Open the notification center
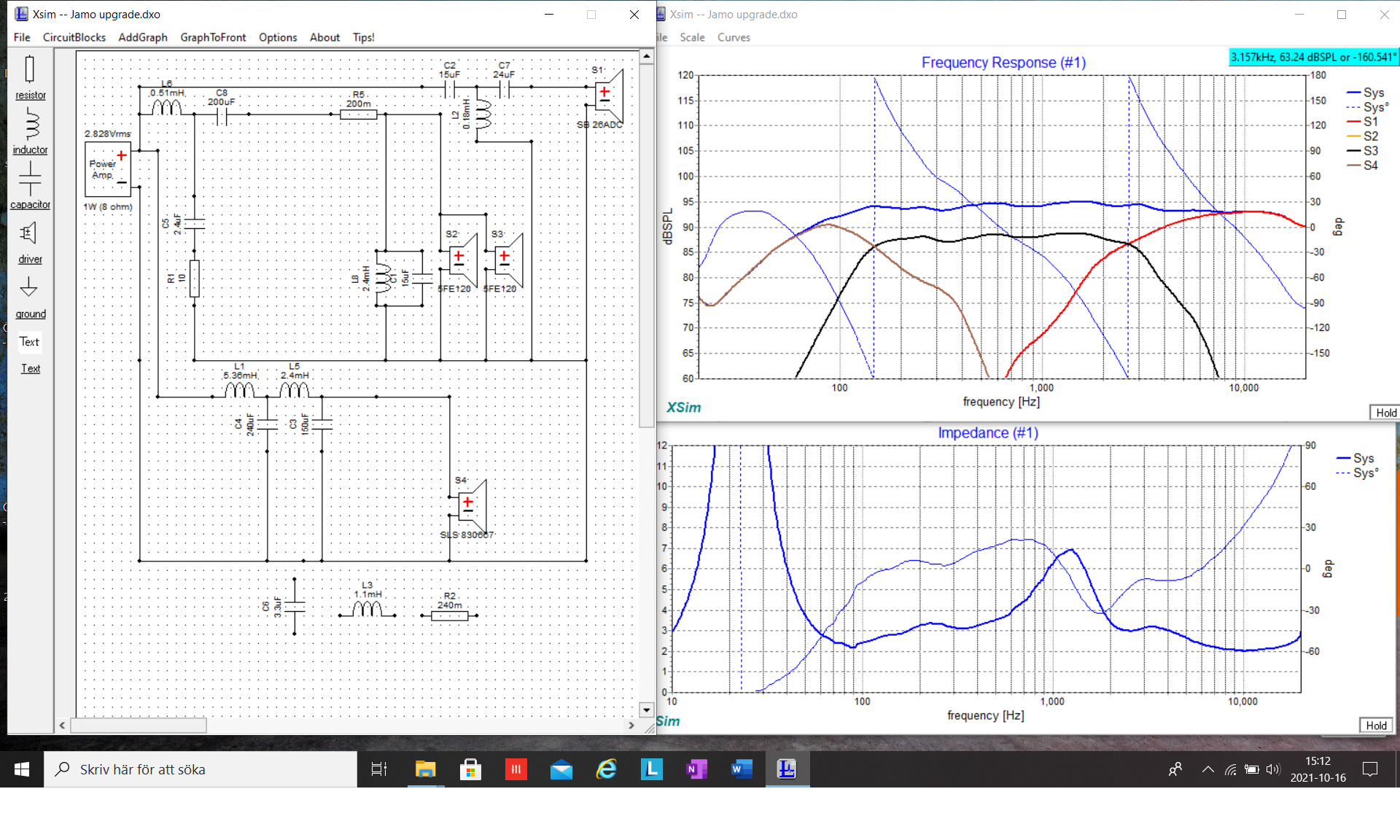Image resolution: width=1400 pixels, height=840 pixels. coord(1370,769)
